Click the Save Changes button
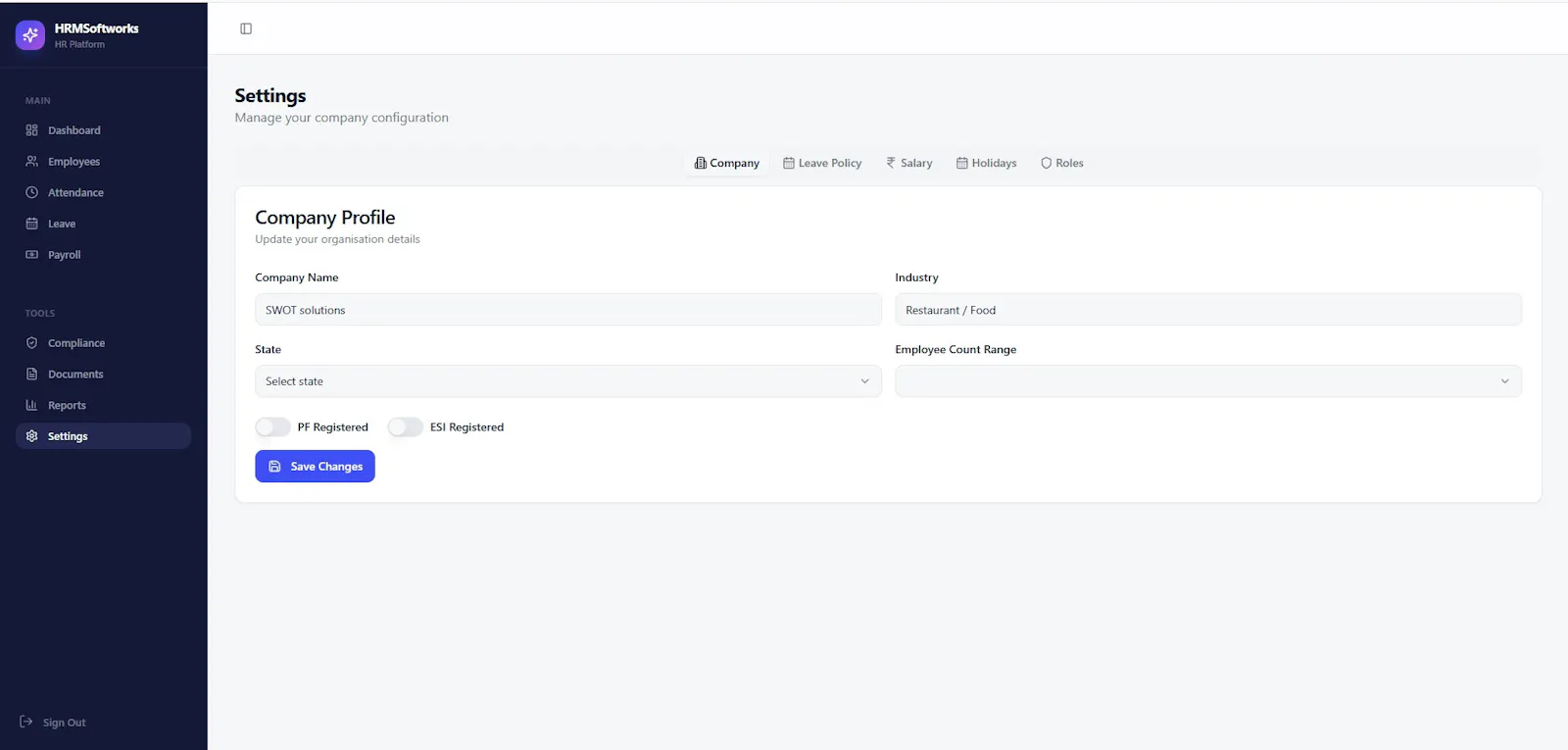The height and width of the screenshot is (750, 1568). pyautogui.click(x=315, y=467)
